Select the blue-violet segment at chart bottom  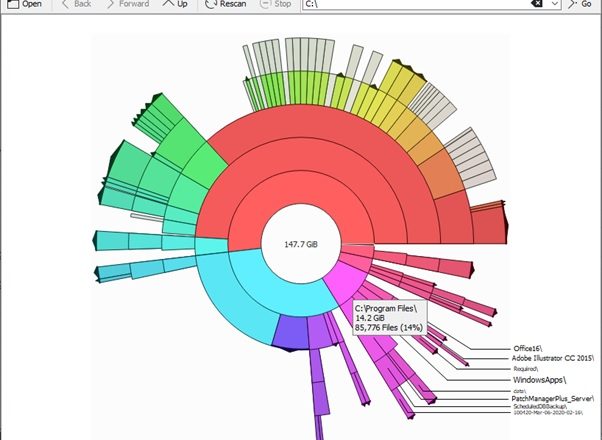(x=291, y=332)
